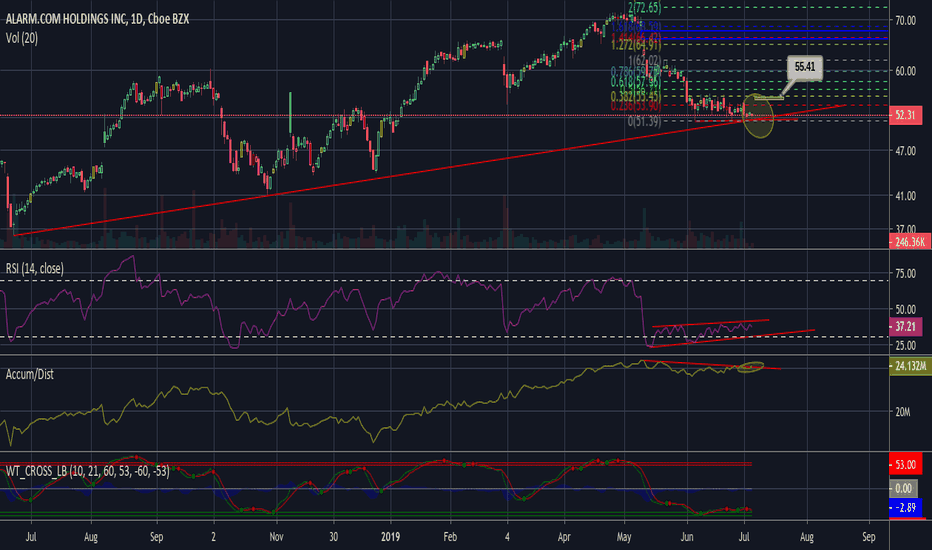This screenshot has width=932, height=550.
Task: Open the Vol (20) indicator label
Action: click(x=22, y=38)
